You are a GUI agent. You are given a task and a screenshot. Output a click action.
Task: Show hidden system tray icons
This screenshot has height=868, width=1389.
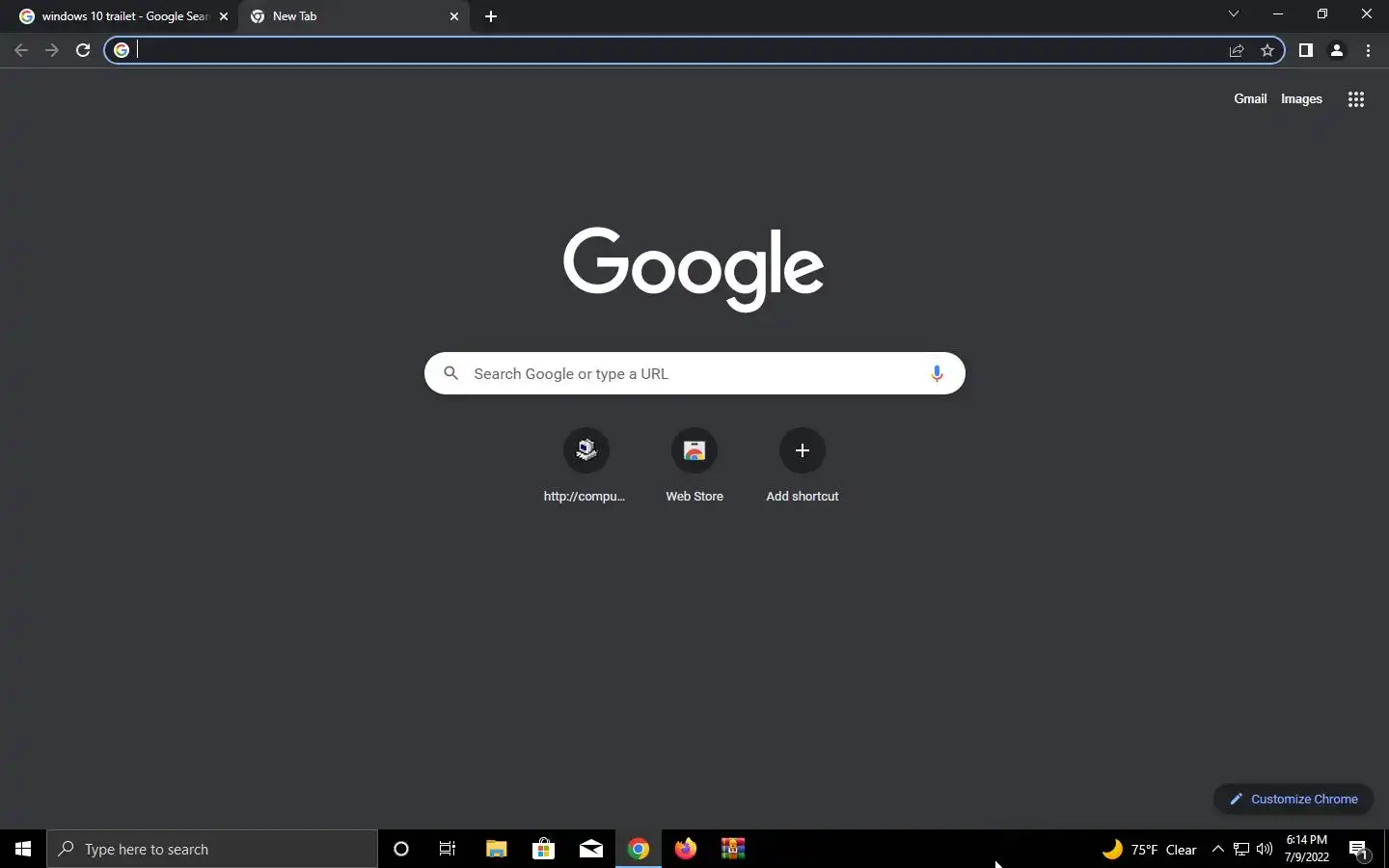(1217, 849)
